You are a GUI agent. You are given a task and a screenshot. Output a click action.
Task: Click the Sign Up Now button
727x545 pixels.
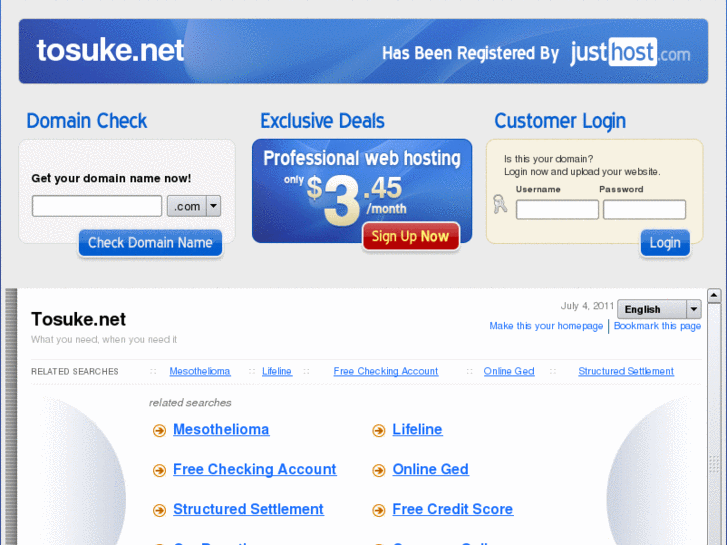(x=411, y=237)
